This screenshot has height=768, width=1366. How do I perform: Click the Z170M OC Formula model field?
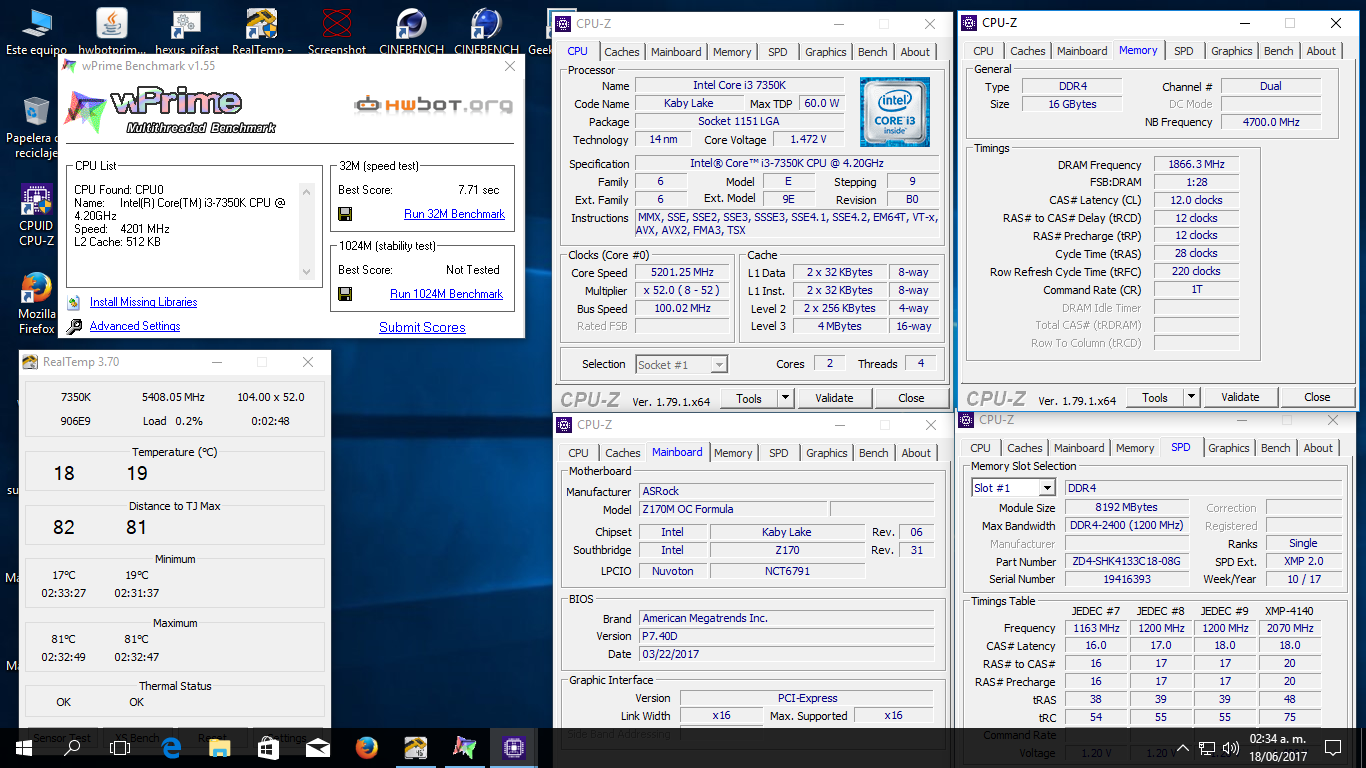(x=733, y=509)
